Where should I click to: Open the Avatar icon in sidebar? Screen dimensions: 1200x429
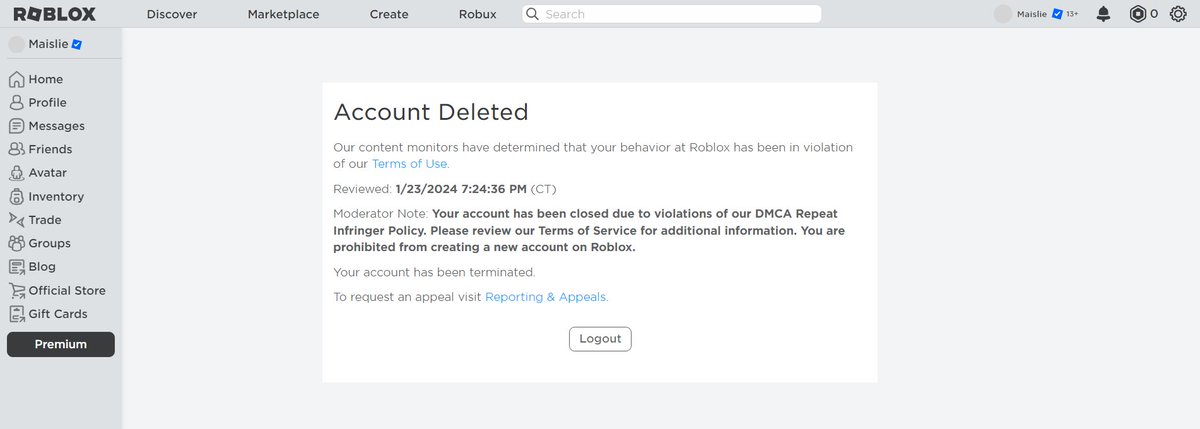pos(16,173)
